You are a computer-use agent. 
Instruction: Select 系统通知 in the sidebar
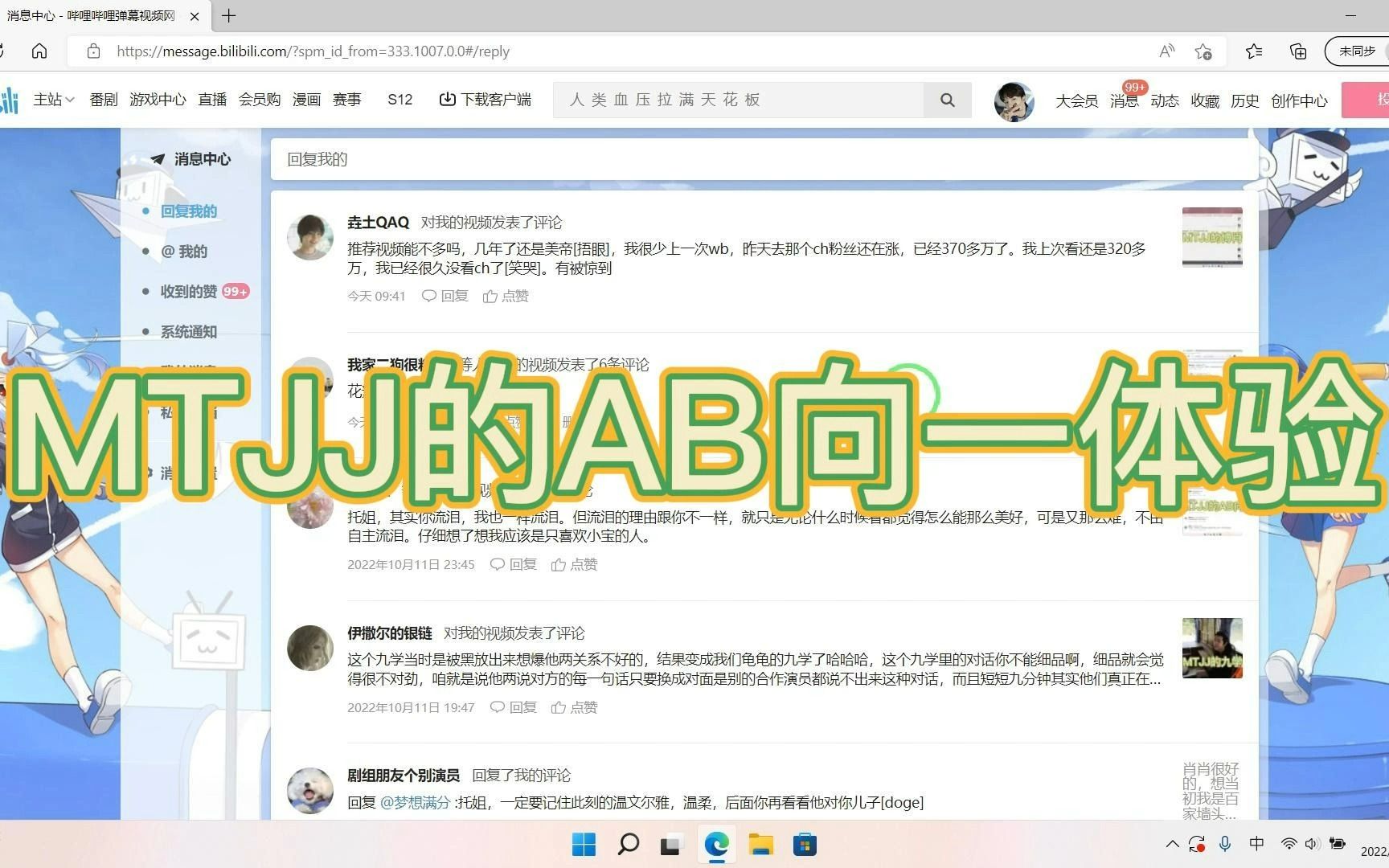189,332
